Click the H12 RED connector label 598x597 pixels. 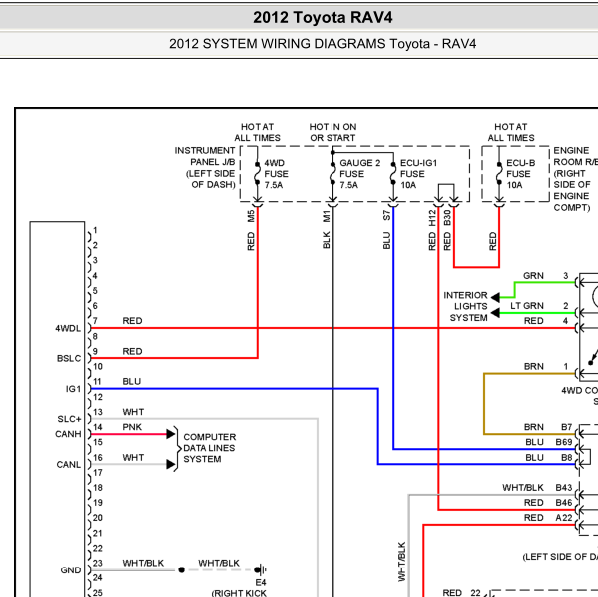(x=432, y=218)
